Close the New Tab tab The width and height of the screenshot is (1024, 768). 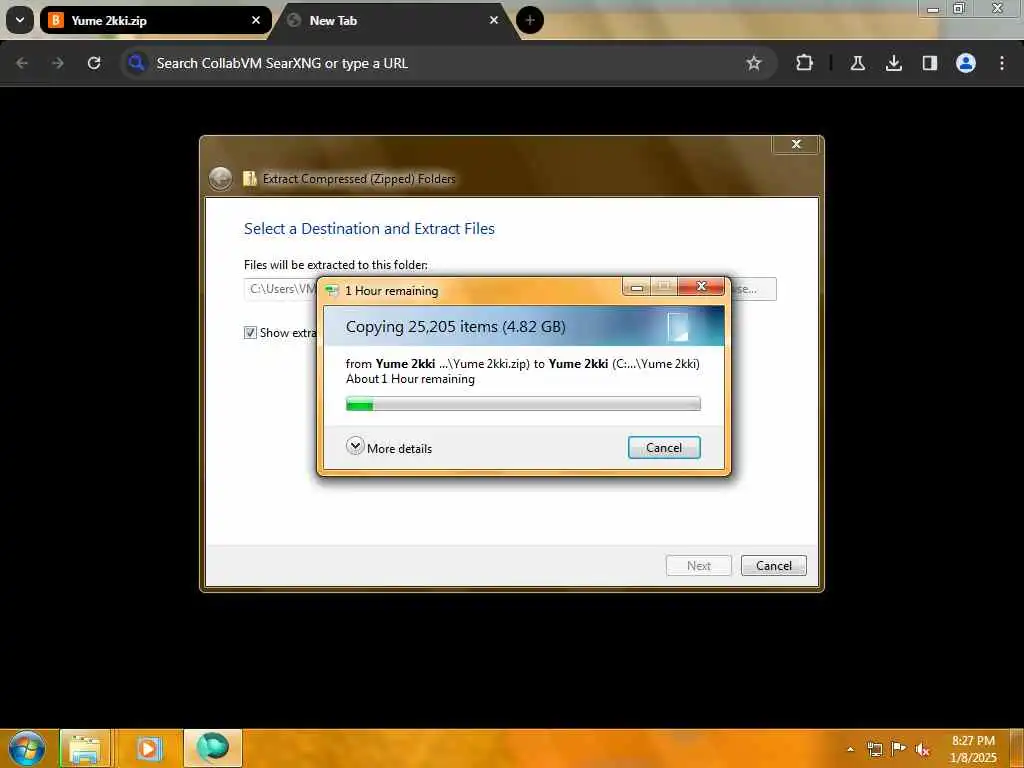pos(494,20)
